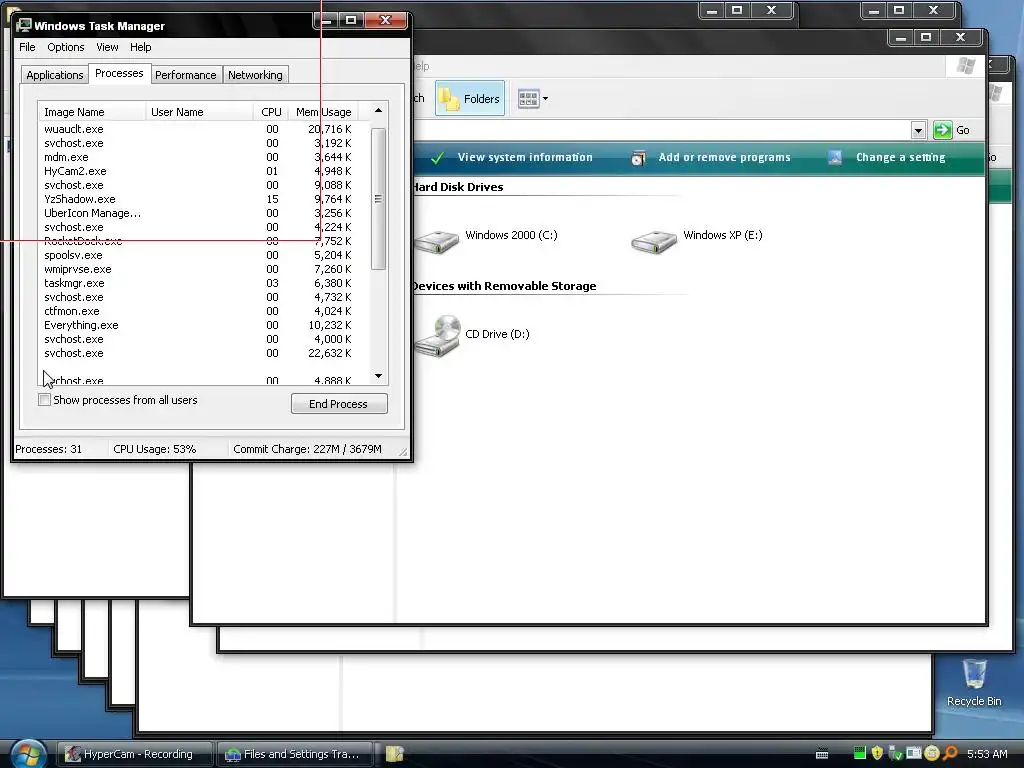Select the Everything.exe process row
This screenshot has height=768, width=1024.
click(x=204, y=325)
